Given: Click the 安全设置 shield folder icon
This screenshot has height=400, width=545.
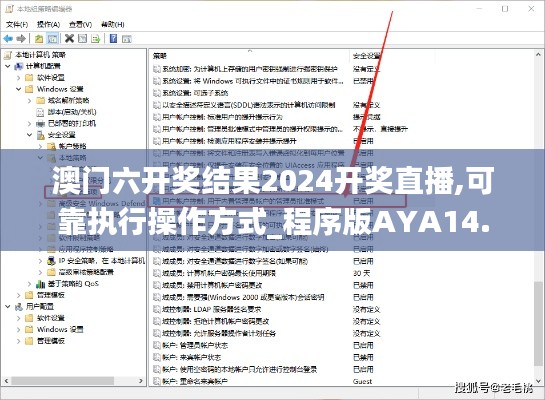Looking at the screenshot, I should [41, 135].
